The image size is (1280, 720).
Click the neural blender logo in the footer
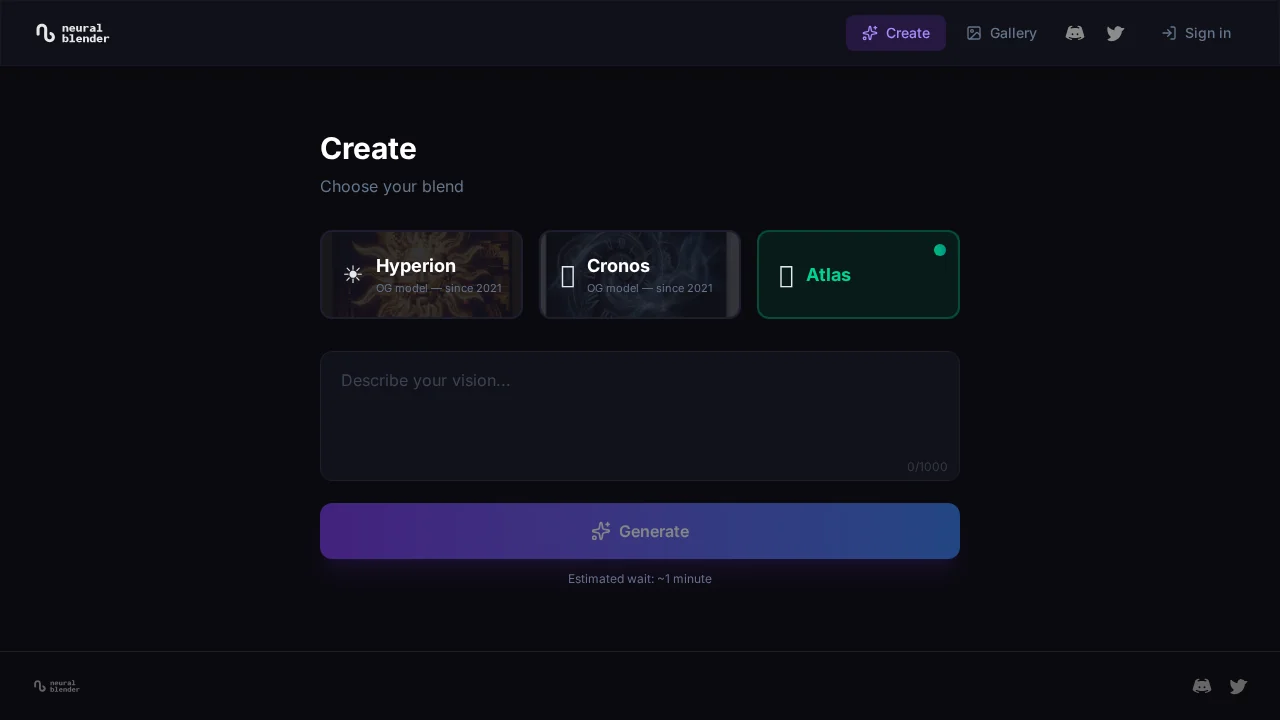click(x=56, y=686)
